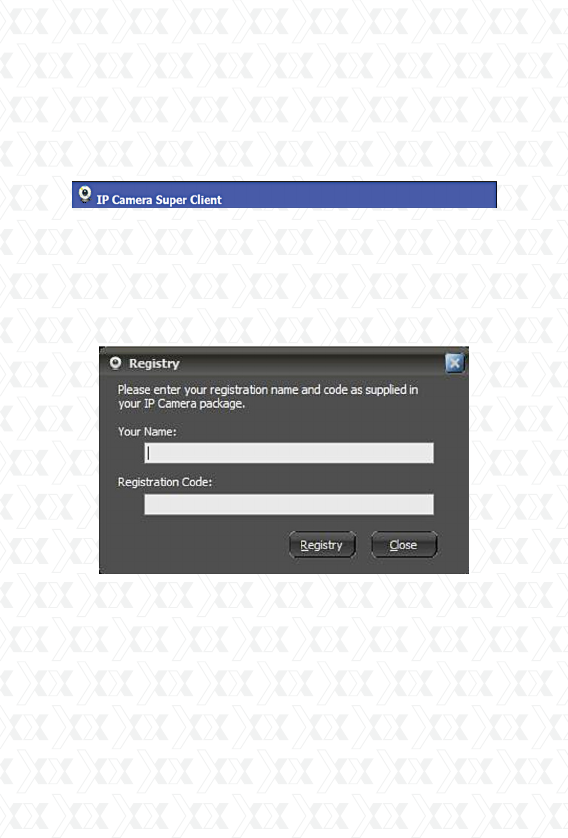This screenshot has width=568, height=838.
Task: Click the "your IP Camera package." text line
Action: click(182, 404)
